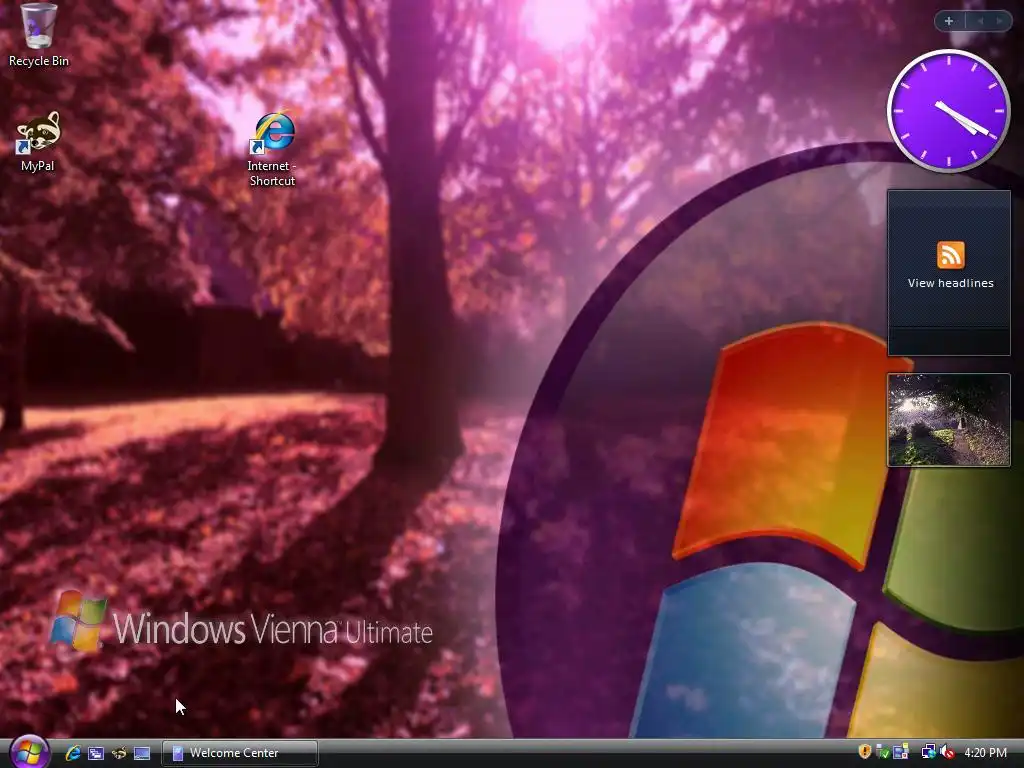Screen dimensions: 1024x768
Task: Launch Internet Explorer from Quick Launch
Action: (x=72, y=753)
